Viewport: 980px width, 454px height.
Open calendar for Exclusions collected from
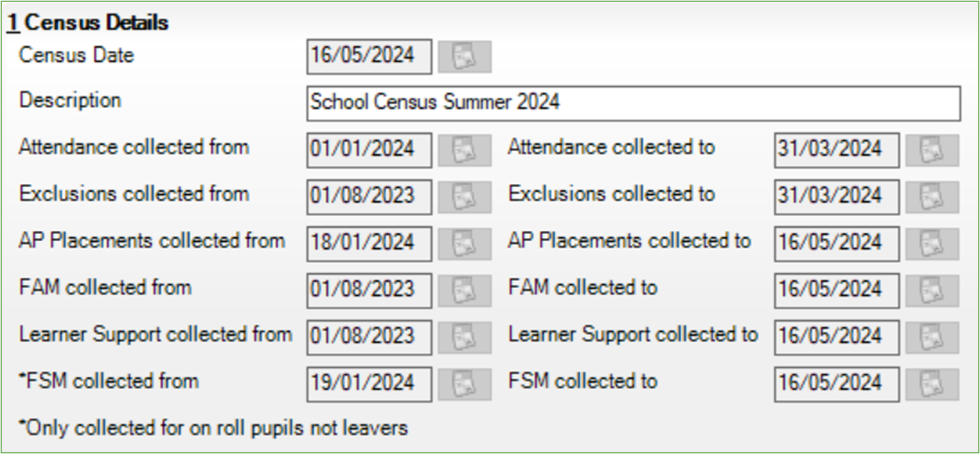coord(465,196)
